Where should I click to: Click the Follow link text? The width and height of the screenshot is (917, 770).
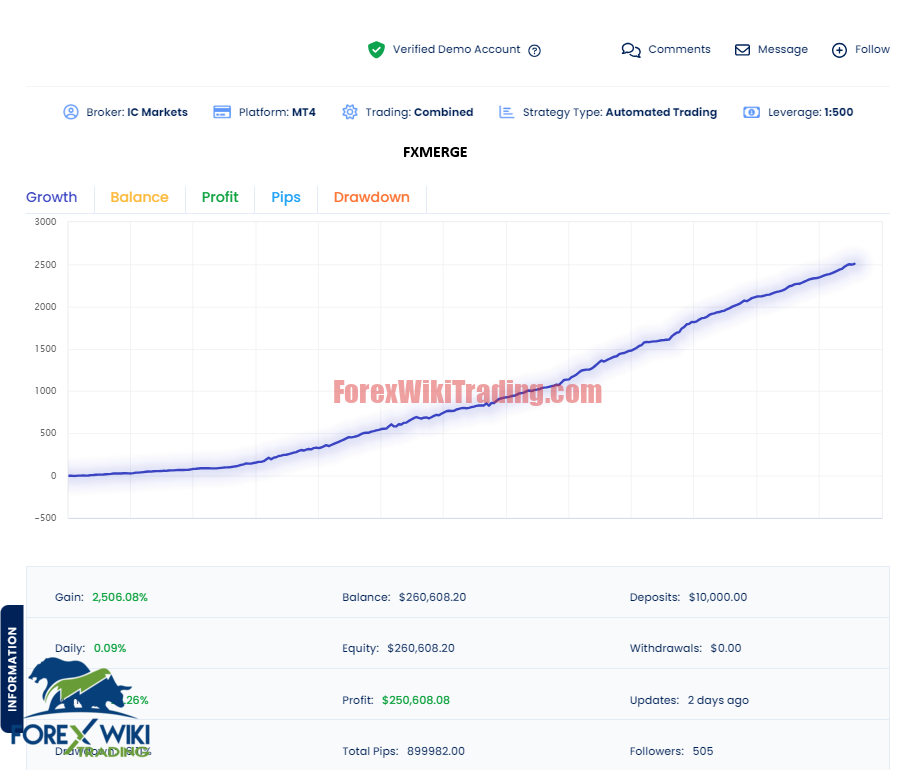point(872,49)
